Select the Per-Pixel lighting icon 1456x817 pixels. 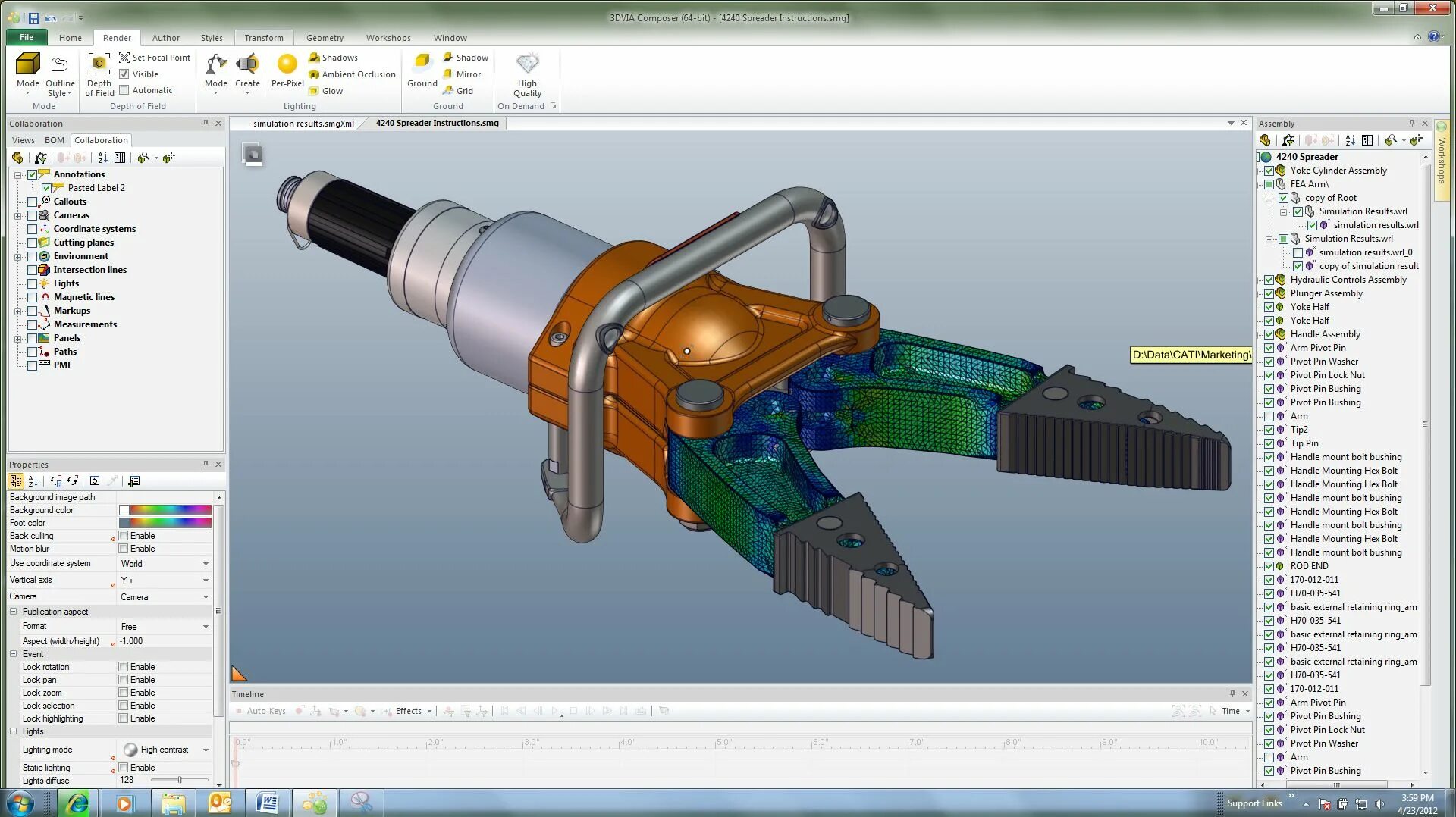pos(287,65)
